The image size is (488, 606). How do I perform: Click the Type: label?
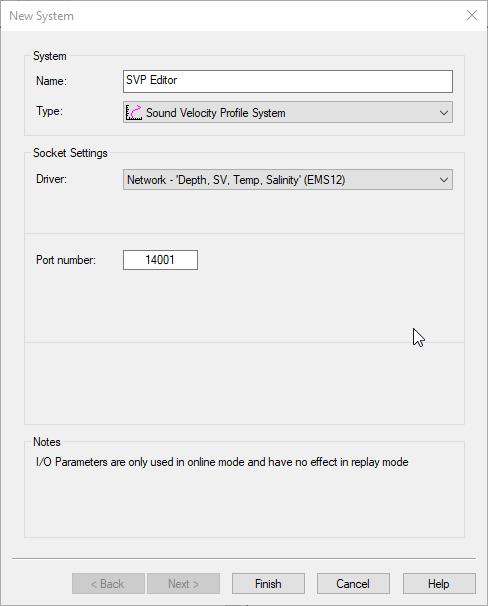point(49,111)
